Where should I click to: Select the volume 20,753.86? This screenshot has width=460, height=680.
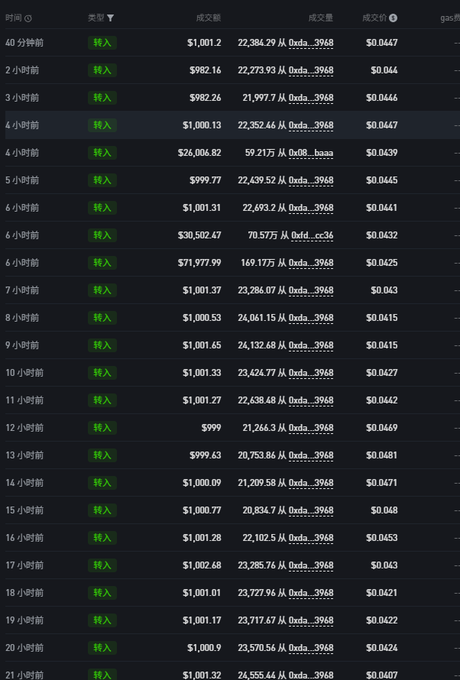tap(257, 455)
